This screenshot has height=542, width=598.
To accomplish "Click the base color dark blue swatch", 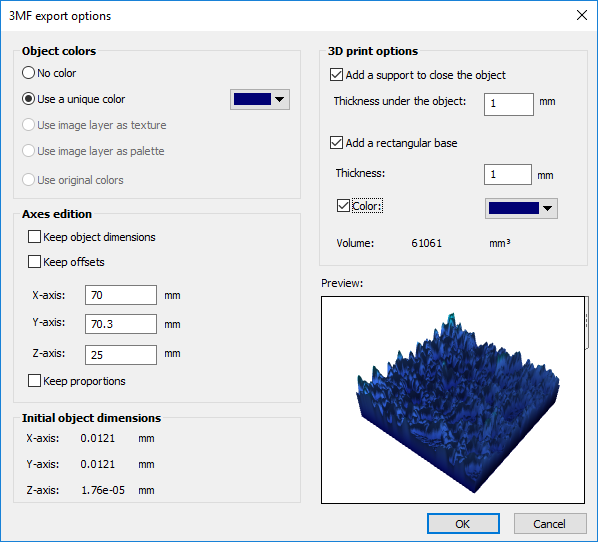I will (513, 208).
